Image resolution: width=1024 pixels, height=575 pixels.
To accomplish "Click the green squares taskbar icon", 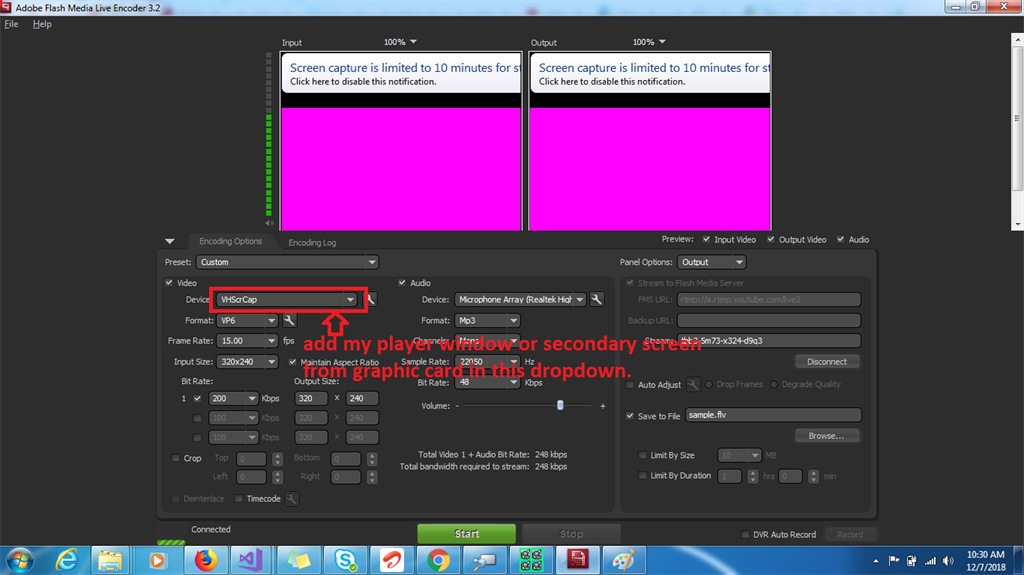I will click(531, 560).
